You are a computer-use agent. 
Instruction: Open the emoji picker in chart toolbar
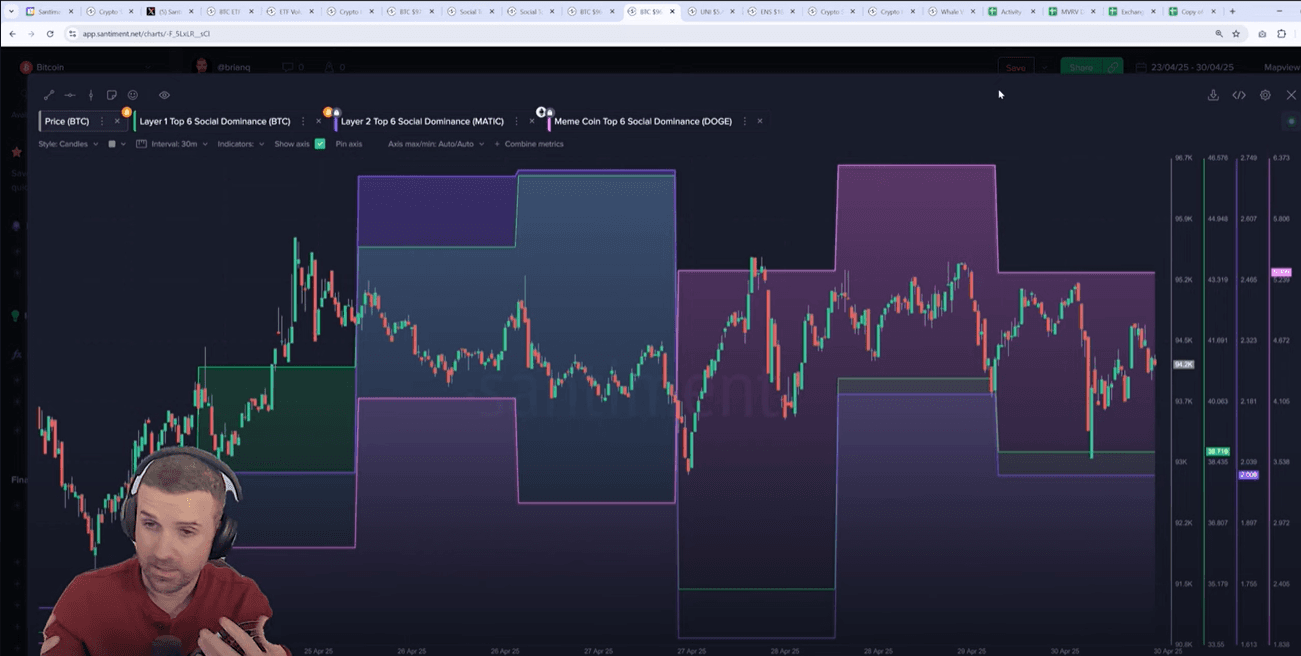133,95
